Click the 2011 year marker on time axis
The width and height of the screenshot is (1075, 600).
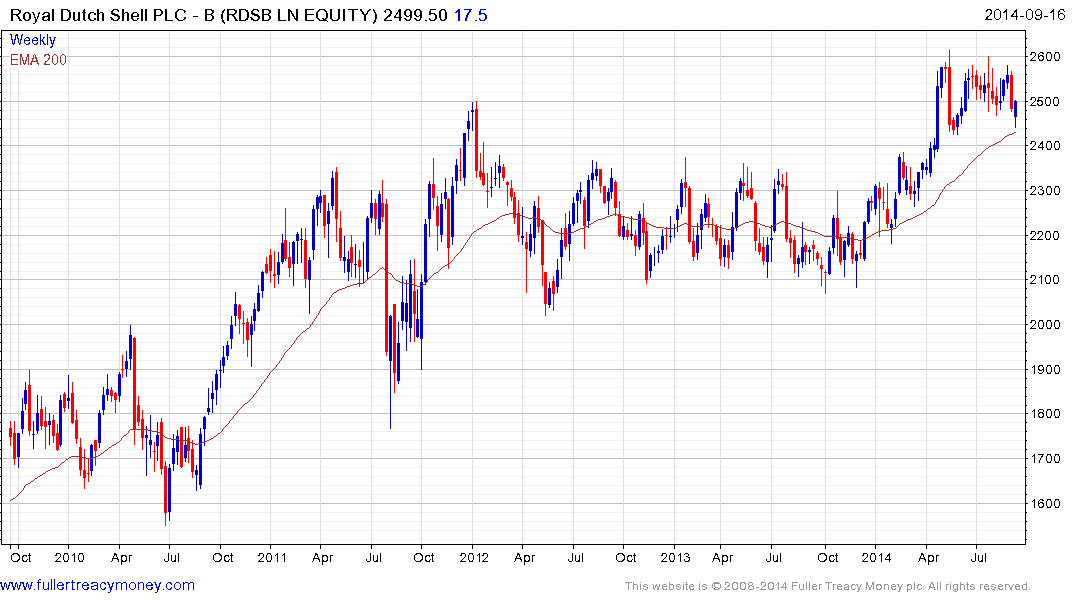(272, 557)
